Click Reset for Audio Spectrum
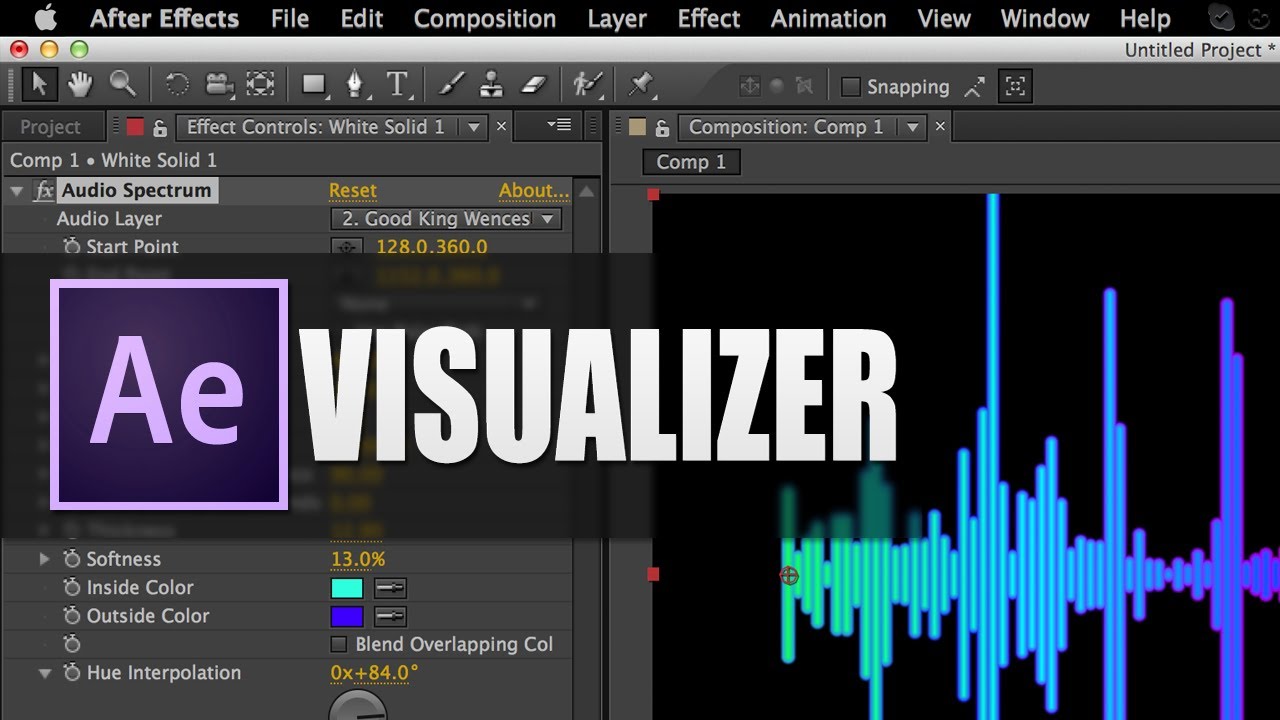The width and height of the screenshot is (1280, 720). click(x=353, y=190)
